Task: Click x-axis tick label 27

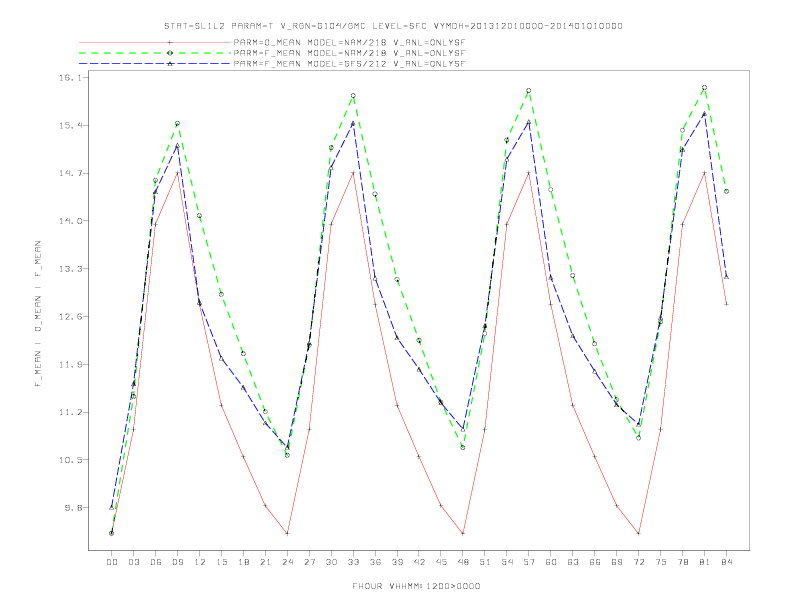Action: tap(309, 562)
